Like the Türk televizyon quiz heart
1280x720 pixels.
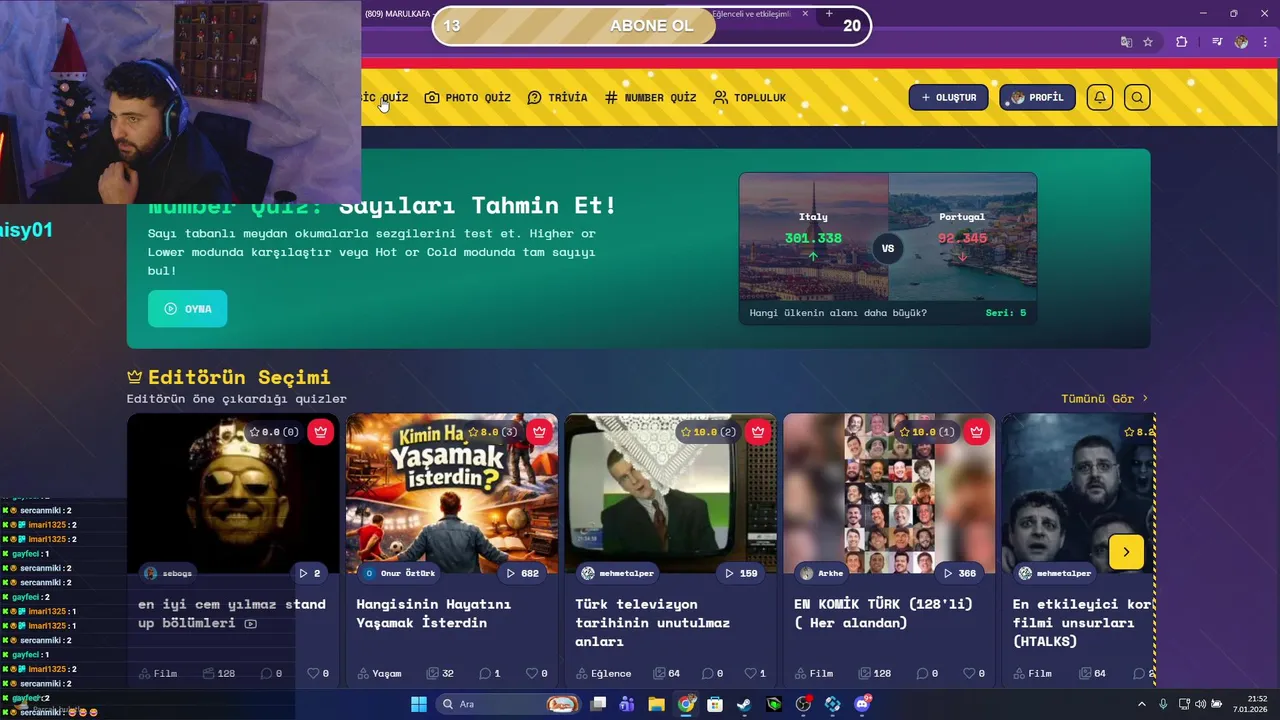pyautogui.click(x=756, y=673)
